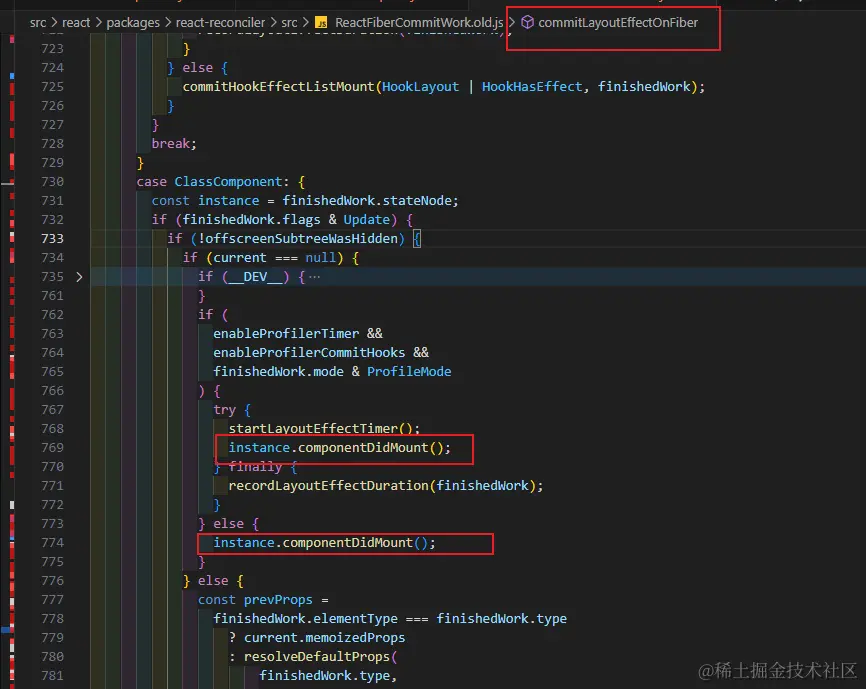Select line number 774
866x689 pixels.
[x=52, y=543]
